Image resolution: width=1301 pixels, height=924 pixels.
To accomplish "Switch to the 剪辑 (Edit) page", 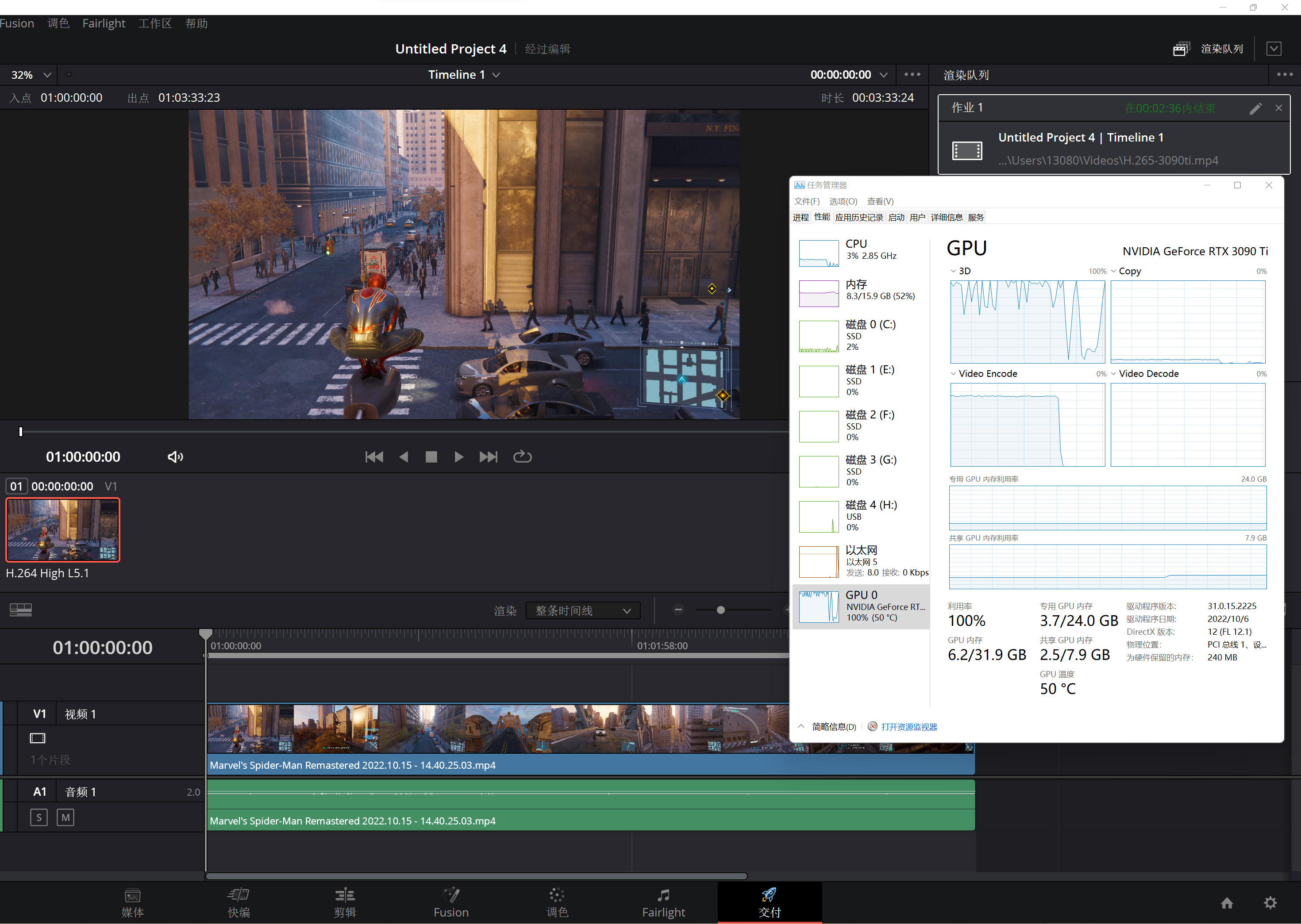I will pos(344,902).
